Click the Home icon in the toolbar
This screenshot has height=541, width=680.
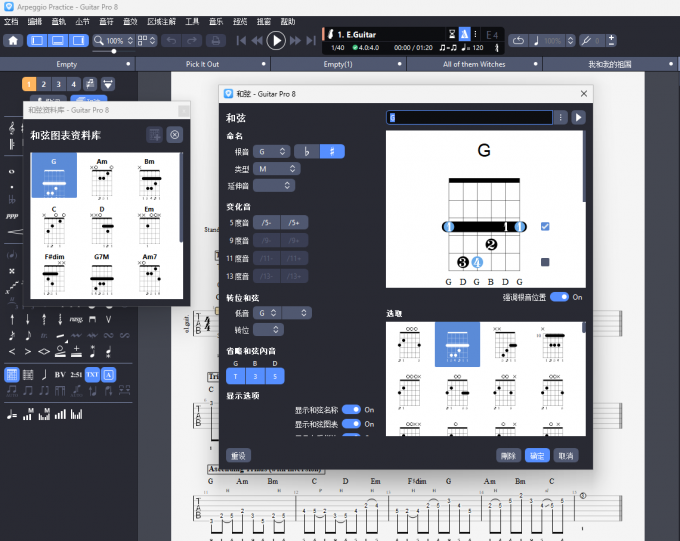coord(14,41)
